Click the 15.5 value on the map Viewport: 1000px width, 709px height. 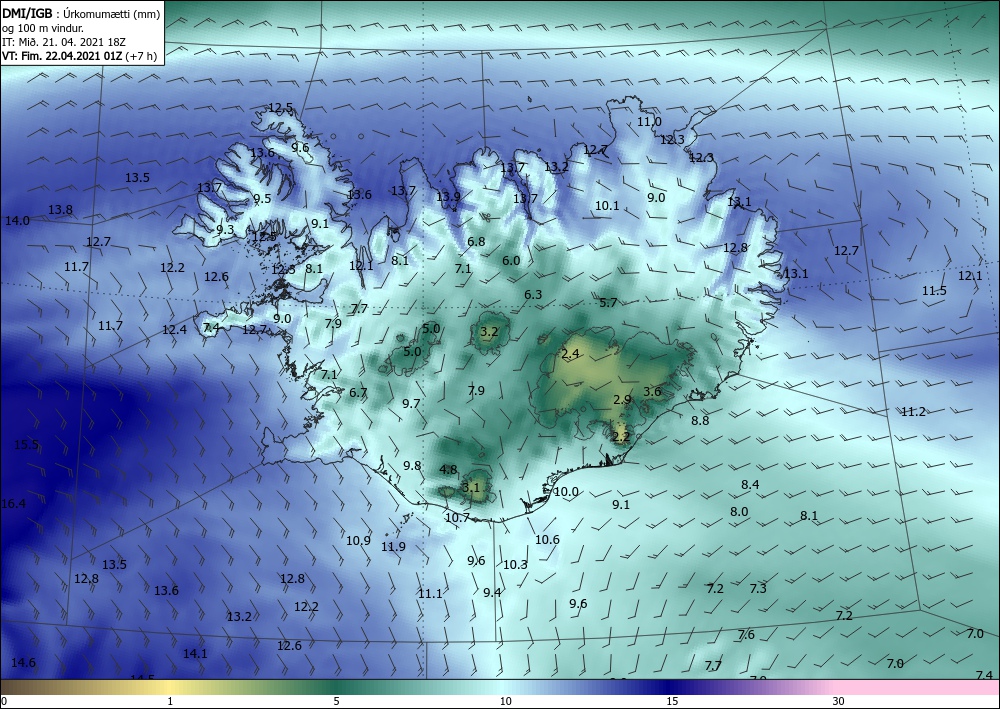pos(26,444)
